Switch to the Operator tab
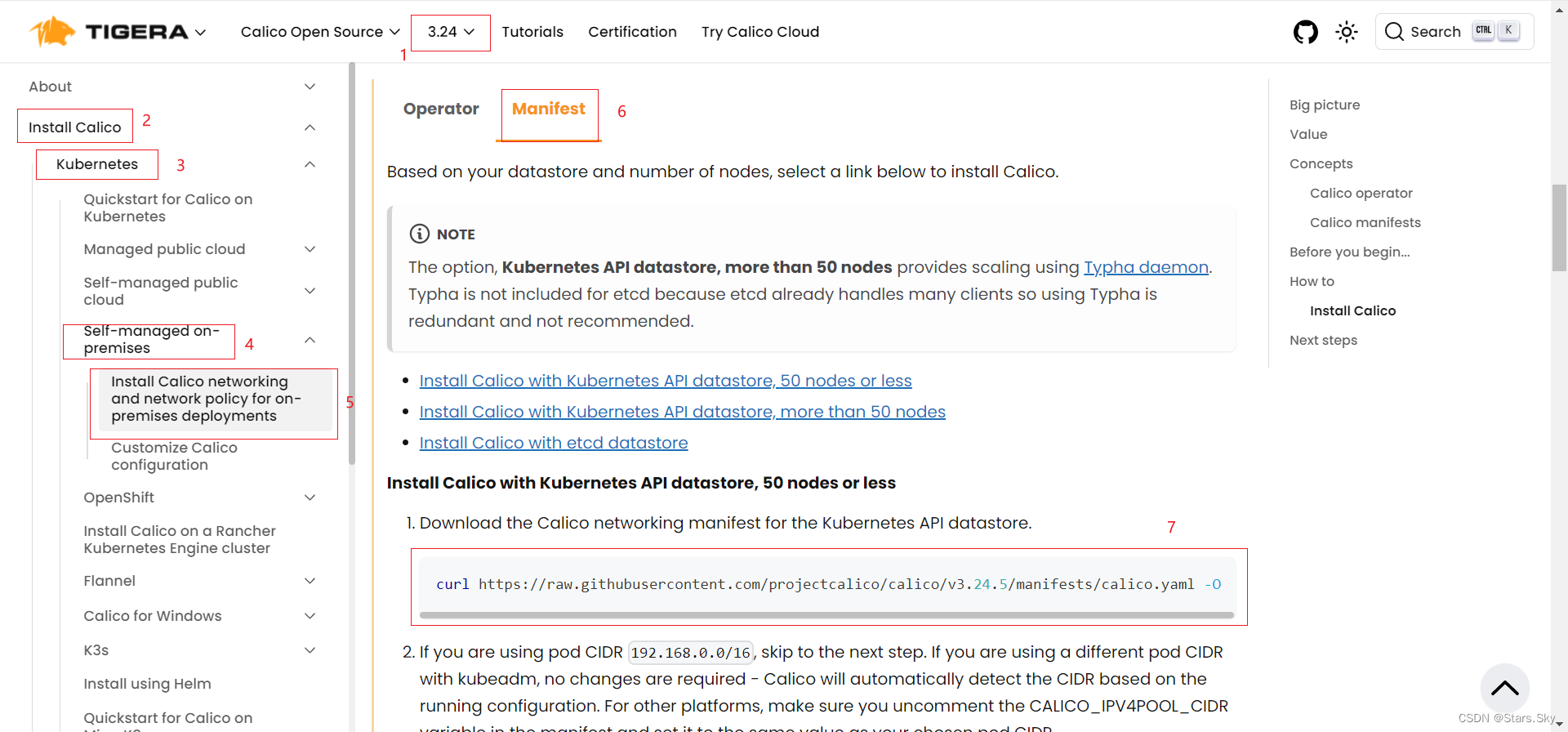 tap(441, 109)
